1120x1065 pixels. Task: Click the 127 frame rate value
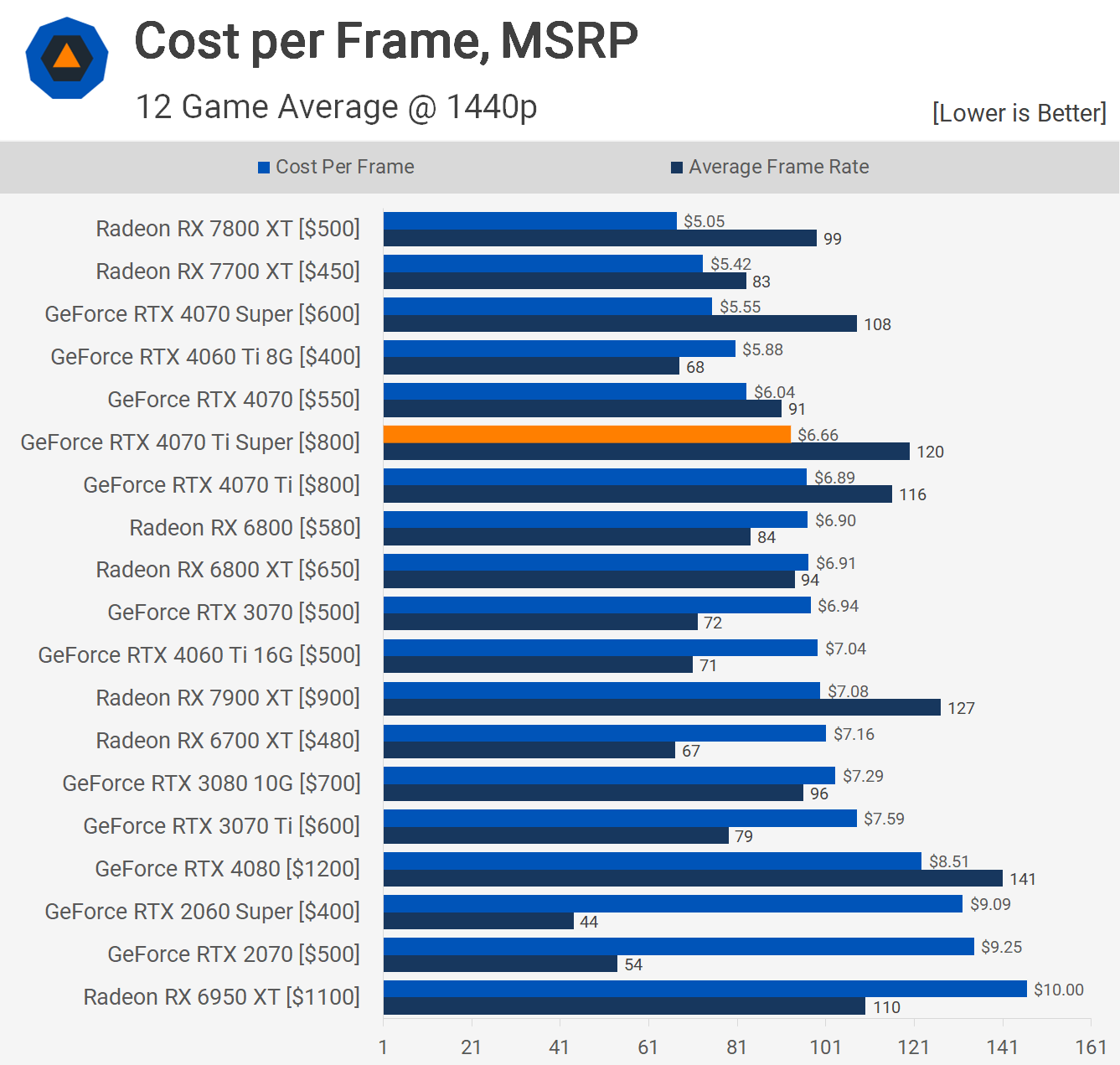pos(962,708)
